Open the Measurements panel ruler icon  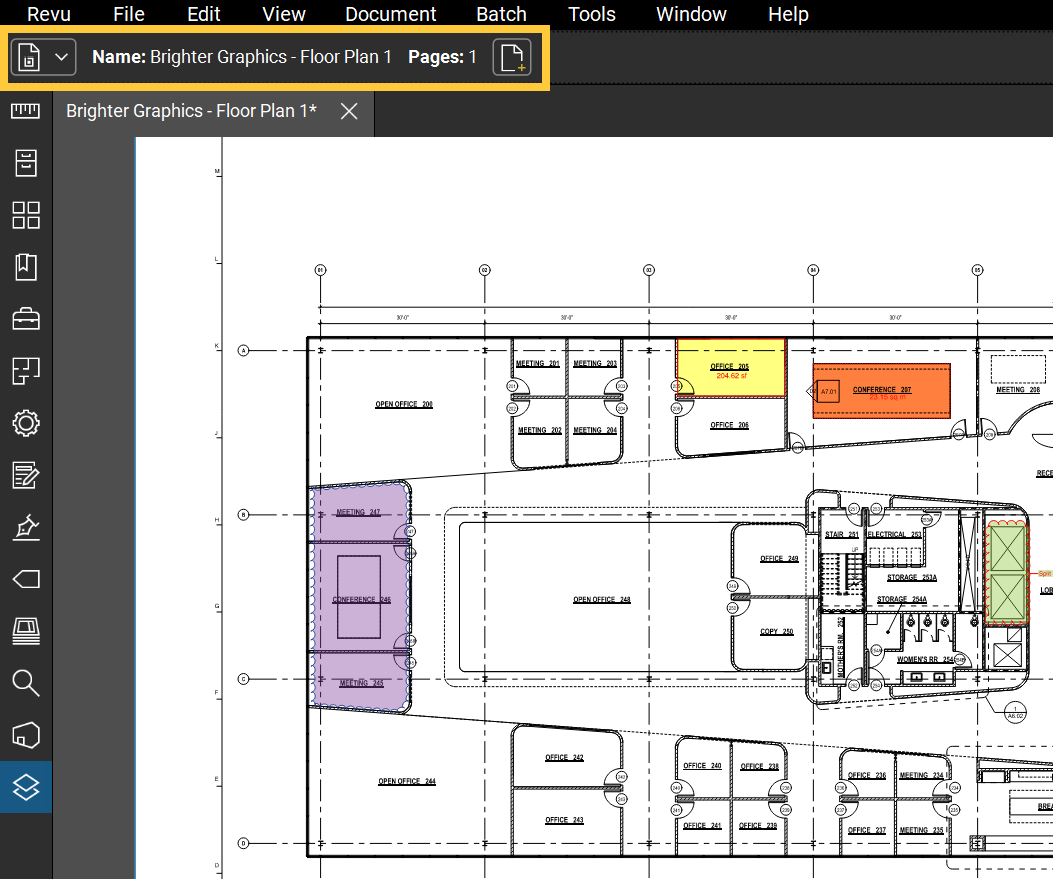tap(25, 111)
